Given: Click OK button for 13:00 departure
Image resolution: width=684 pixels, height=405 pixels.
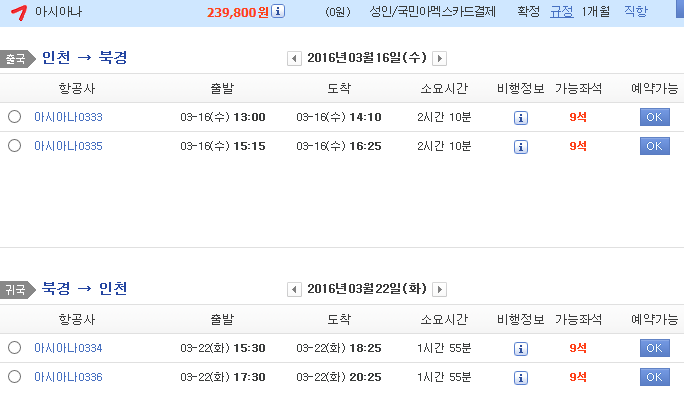Looking at the screenshot, I should pyautogui.click(x=654, y=117).
